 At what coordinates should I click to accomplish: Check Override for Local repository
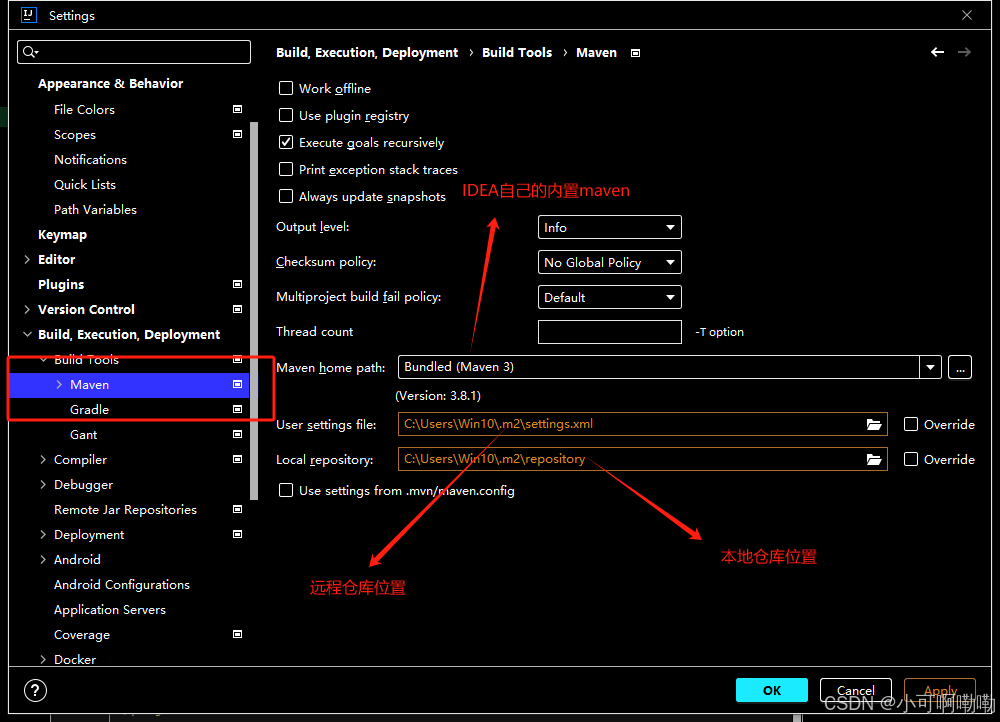(x=911, y=459)
